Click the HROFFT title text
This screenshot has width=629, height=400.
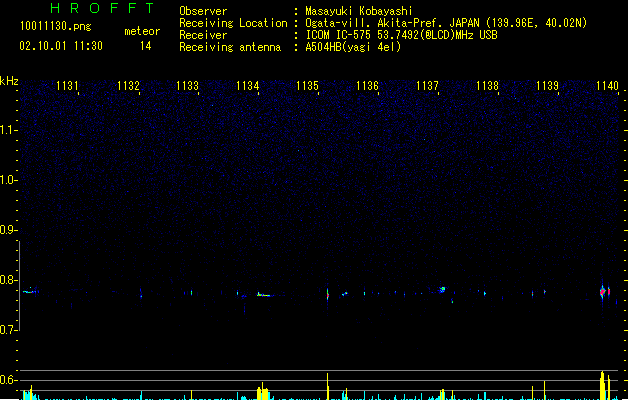[x=102, y=8]
